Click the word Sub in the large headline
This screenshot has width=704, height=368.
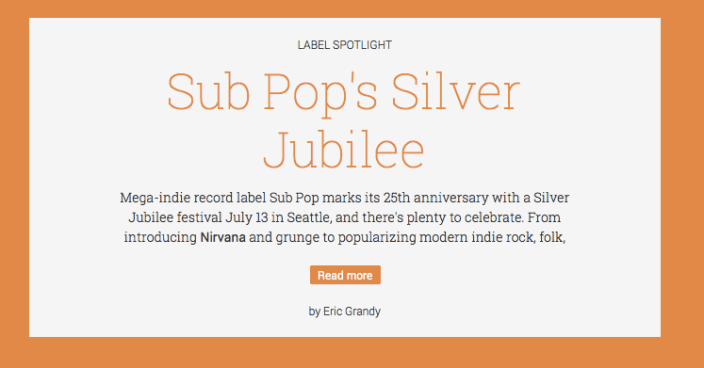tap(208, 92)
